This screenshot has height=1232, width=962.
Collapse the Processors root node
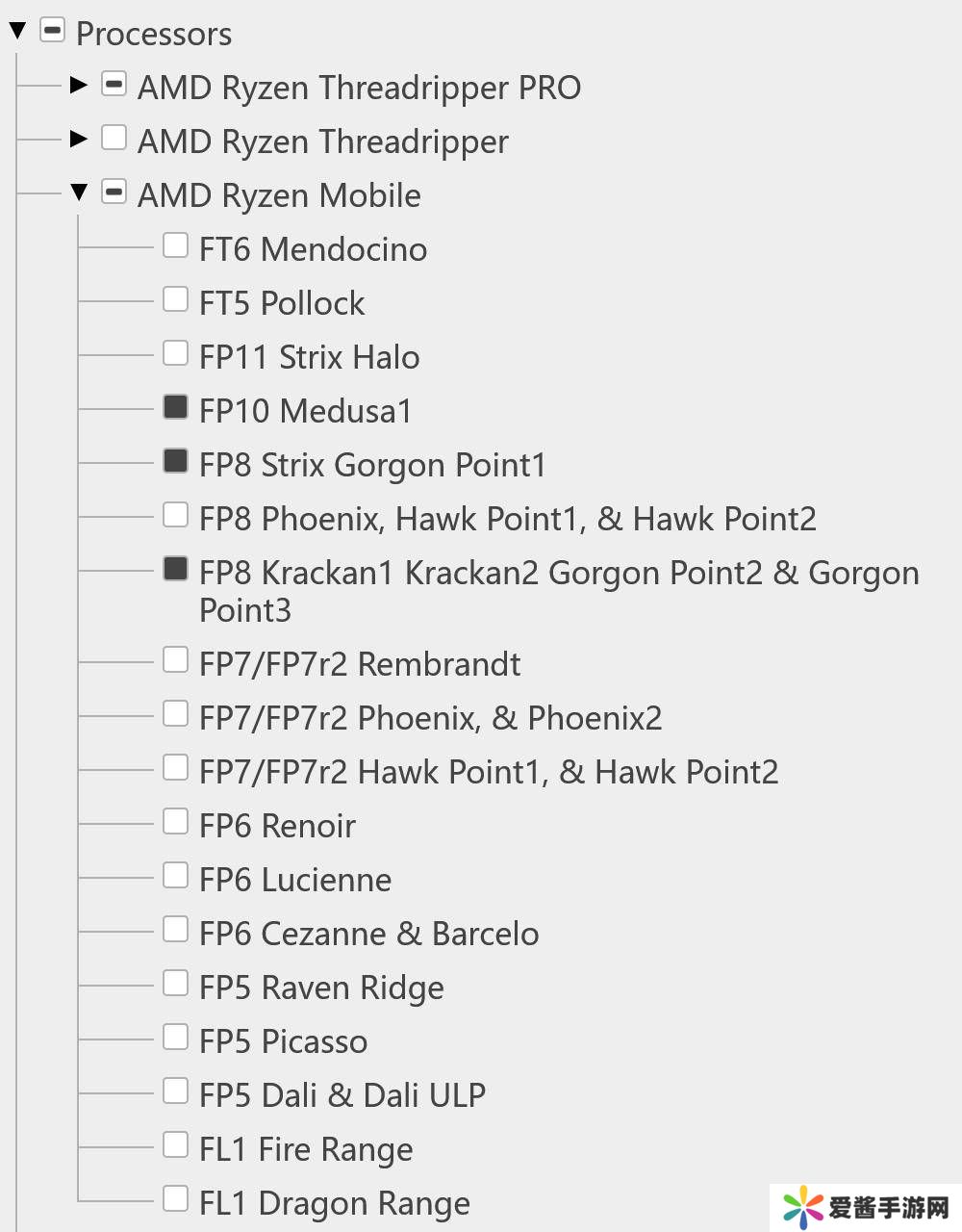click(x=17, y=31)
